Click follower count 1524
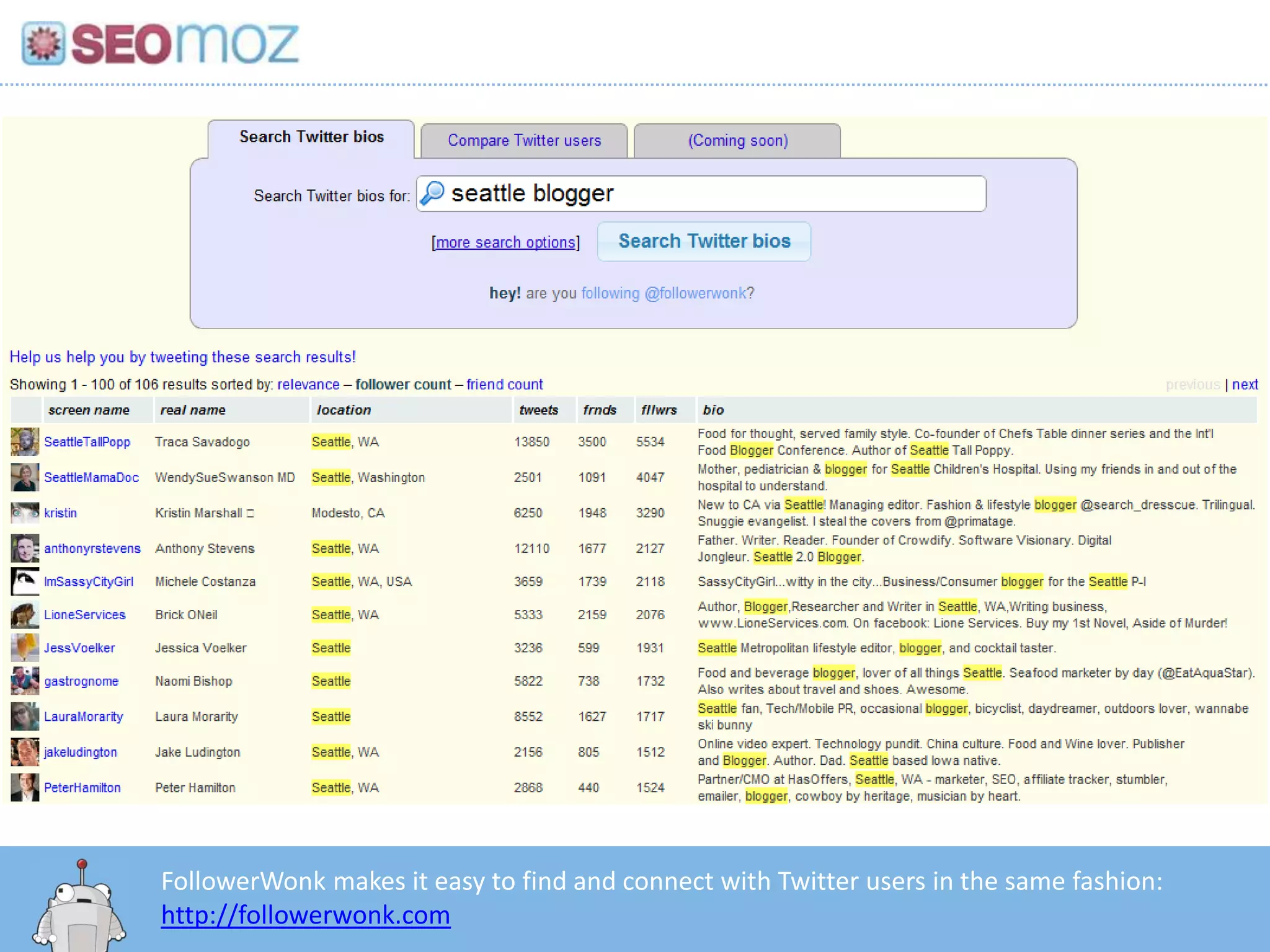 pos(650,787)
